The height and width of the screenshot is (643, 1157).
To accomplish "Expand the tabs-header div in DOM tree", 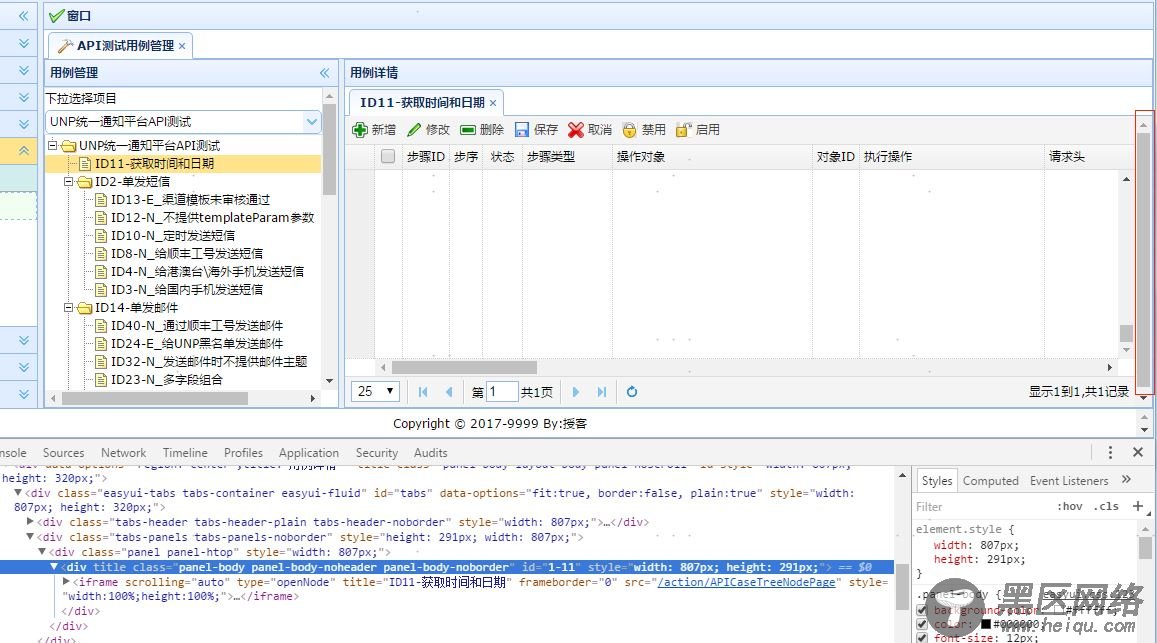I will (x=30, y=521).
